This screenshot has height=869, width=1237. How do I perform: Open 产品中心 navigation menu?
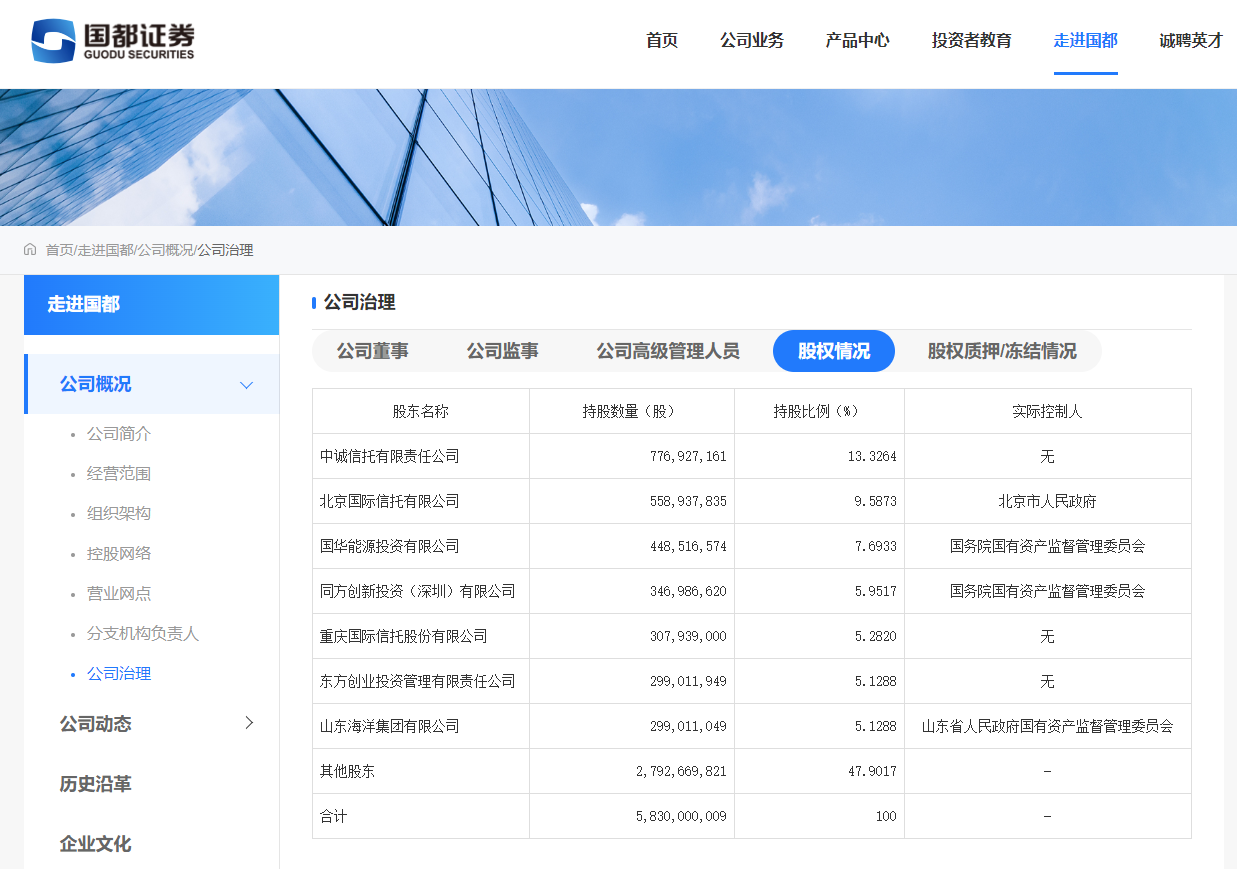857,41
